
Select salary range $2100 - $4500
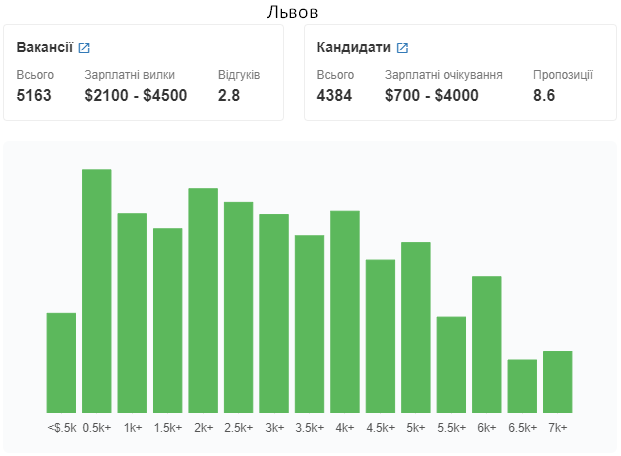coord(136,95)
